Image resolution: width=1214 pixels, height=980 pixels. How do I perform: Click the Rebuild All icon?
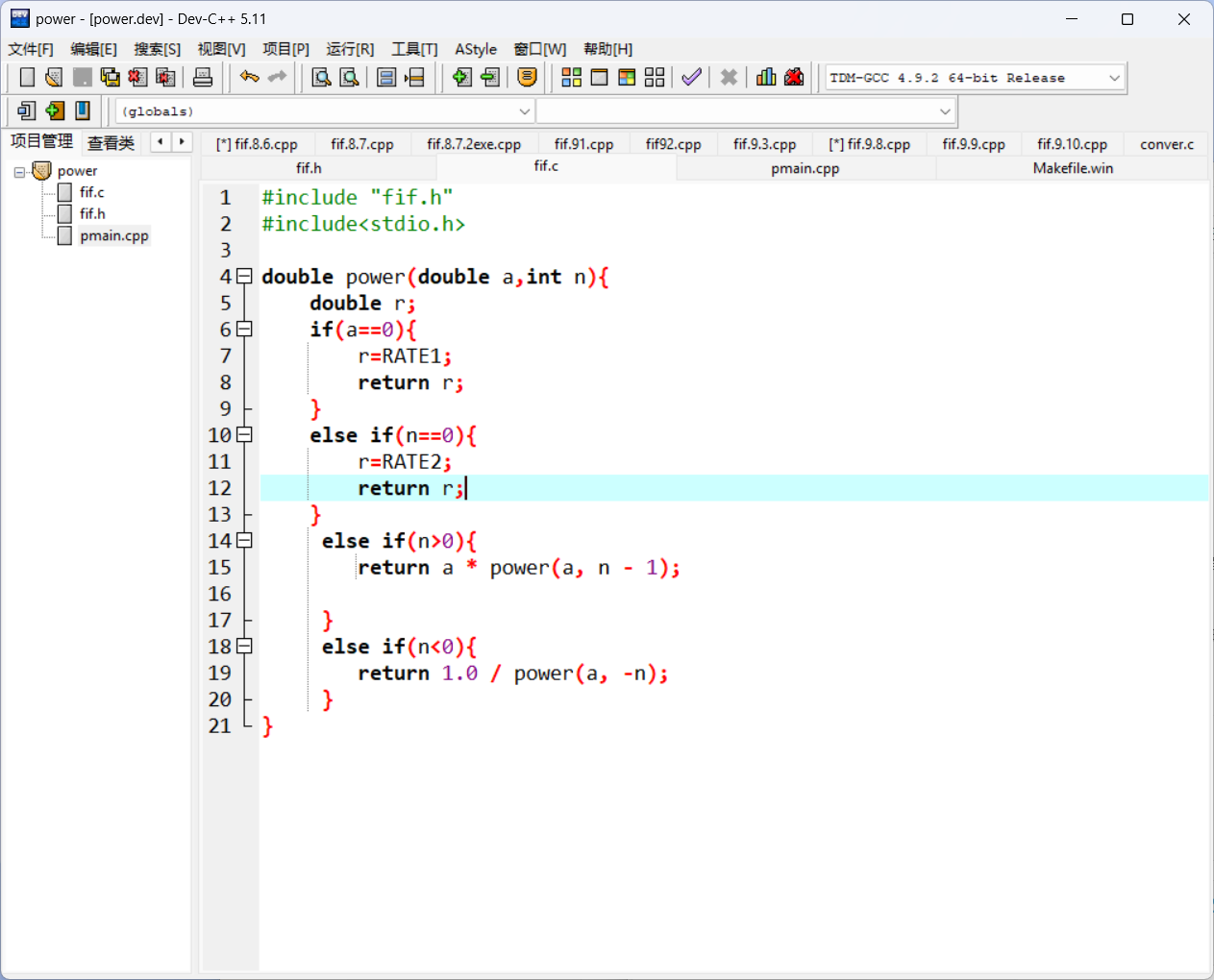pos(655,78)
